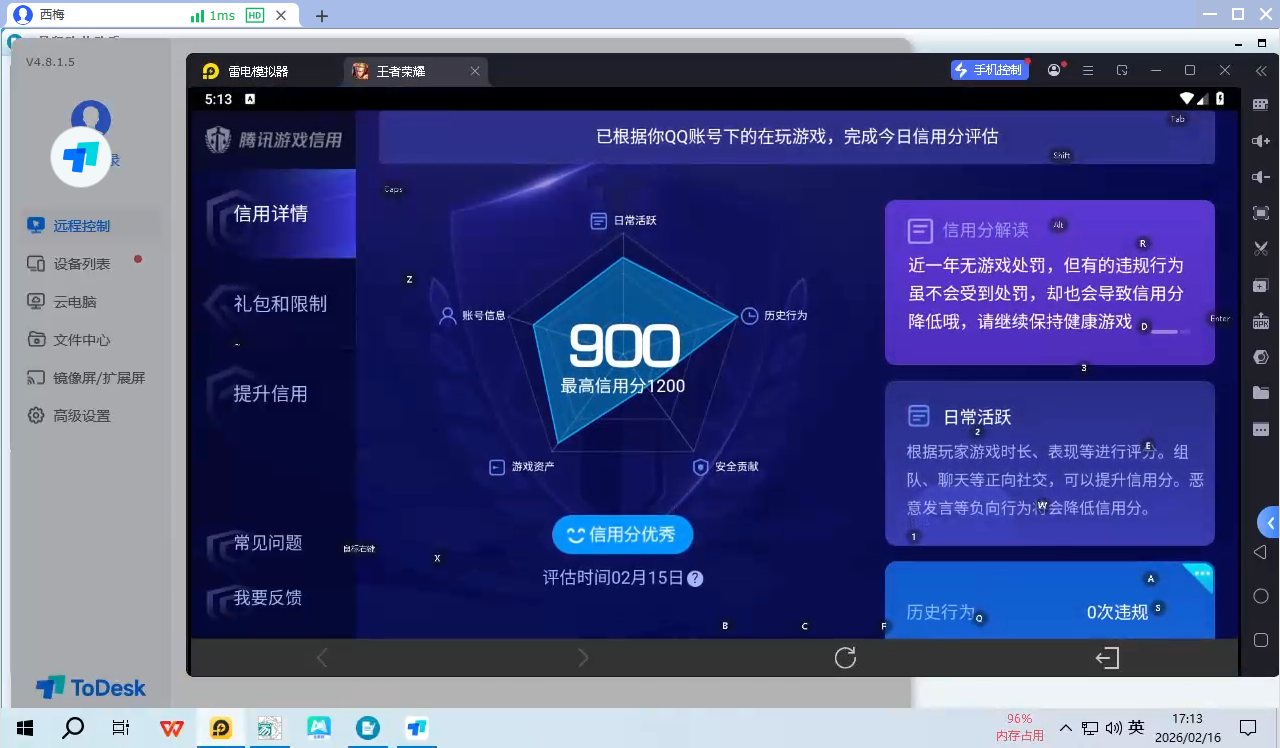Screen dimensions: 1280x748
Task: Click the volume up icon in LDPlayer sidebar
Action: point(1260,140)
